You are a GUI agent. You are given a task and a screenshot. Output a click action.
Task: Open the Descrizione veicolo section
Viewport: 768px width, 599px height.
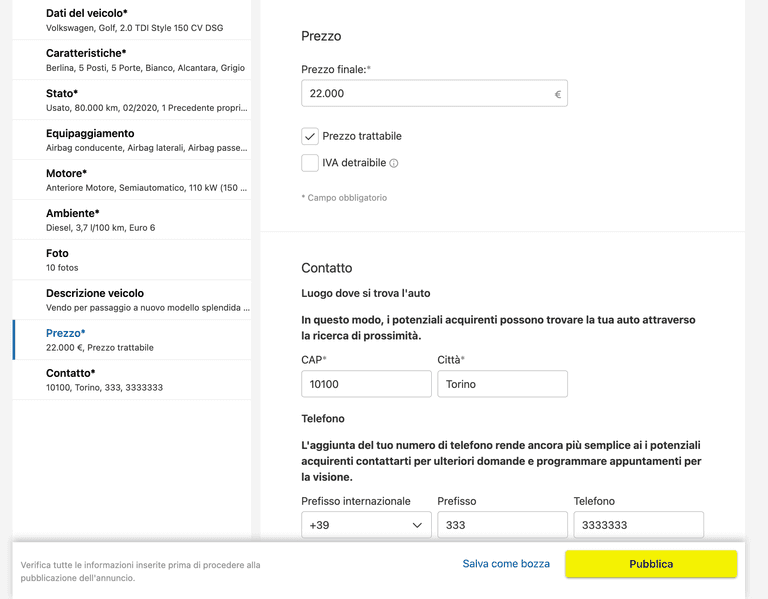coord(132,300)
